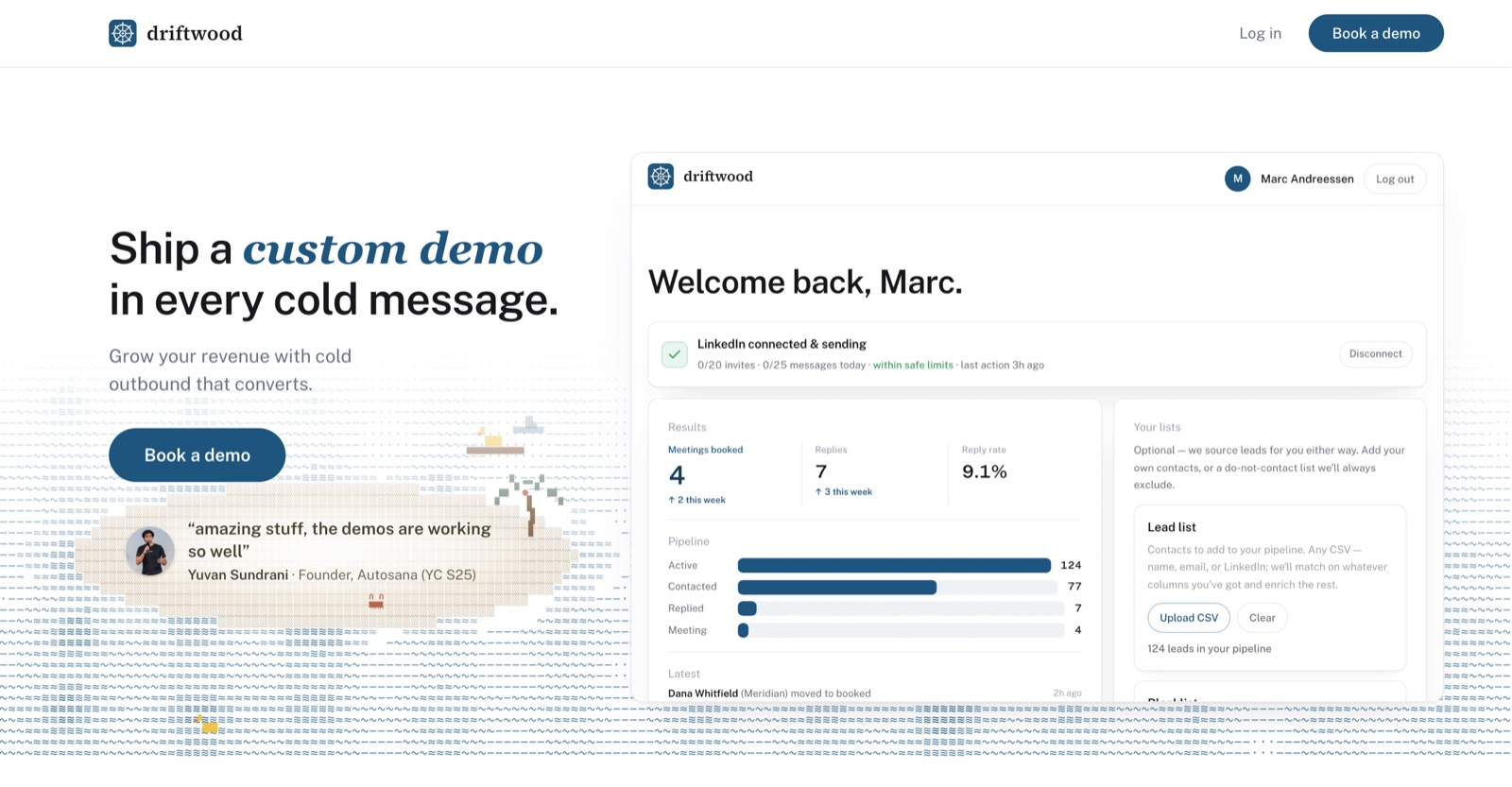Viewport: 1512px width, 787px height.
Task: Click the '↑ 3 this week' indicator
Action: pos(844,492)
